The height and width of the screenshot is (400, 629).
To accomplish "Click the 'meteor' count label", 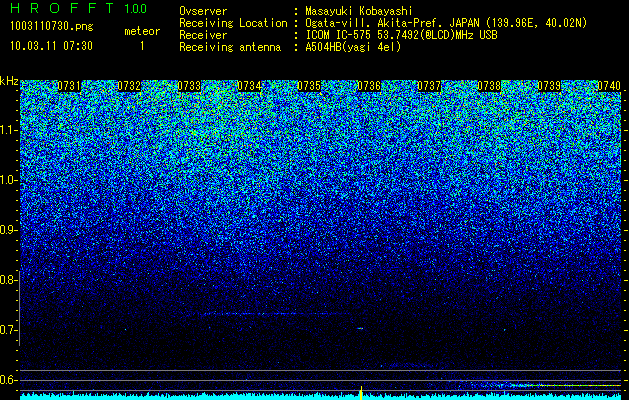I will coord(142,31).
